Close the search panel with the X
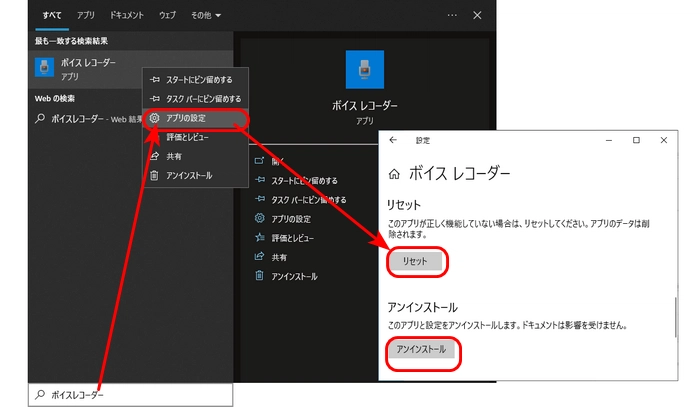The image size is (700, 407). tap(477, 15)
